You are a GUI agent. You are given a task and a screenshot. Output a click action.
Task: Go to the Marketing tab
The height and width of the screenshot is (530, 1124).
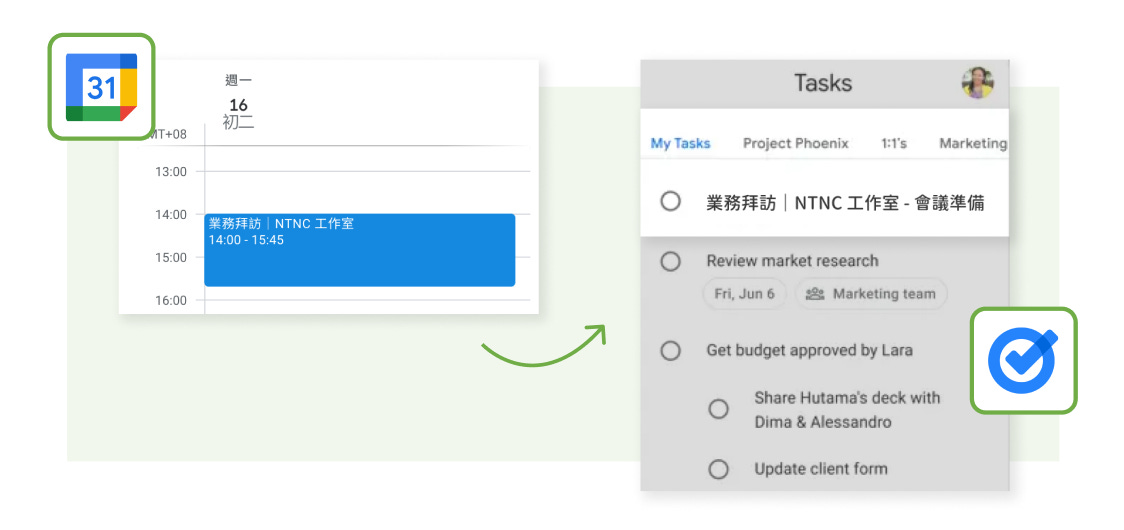pos(973,143)
